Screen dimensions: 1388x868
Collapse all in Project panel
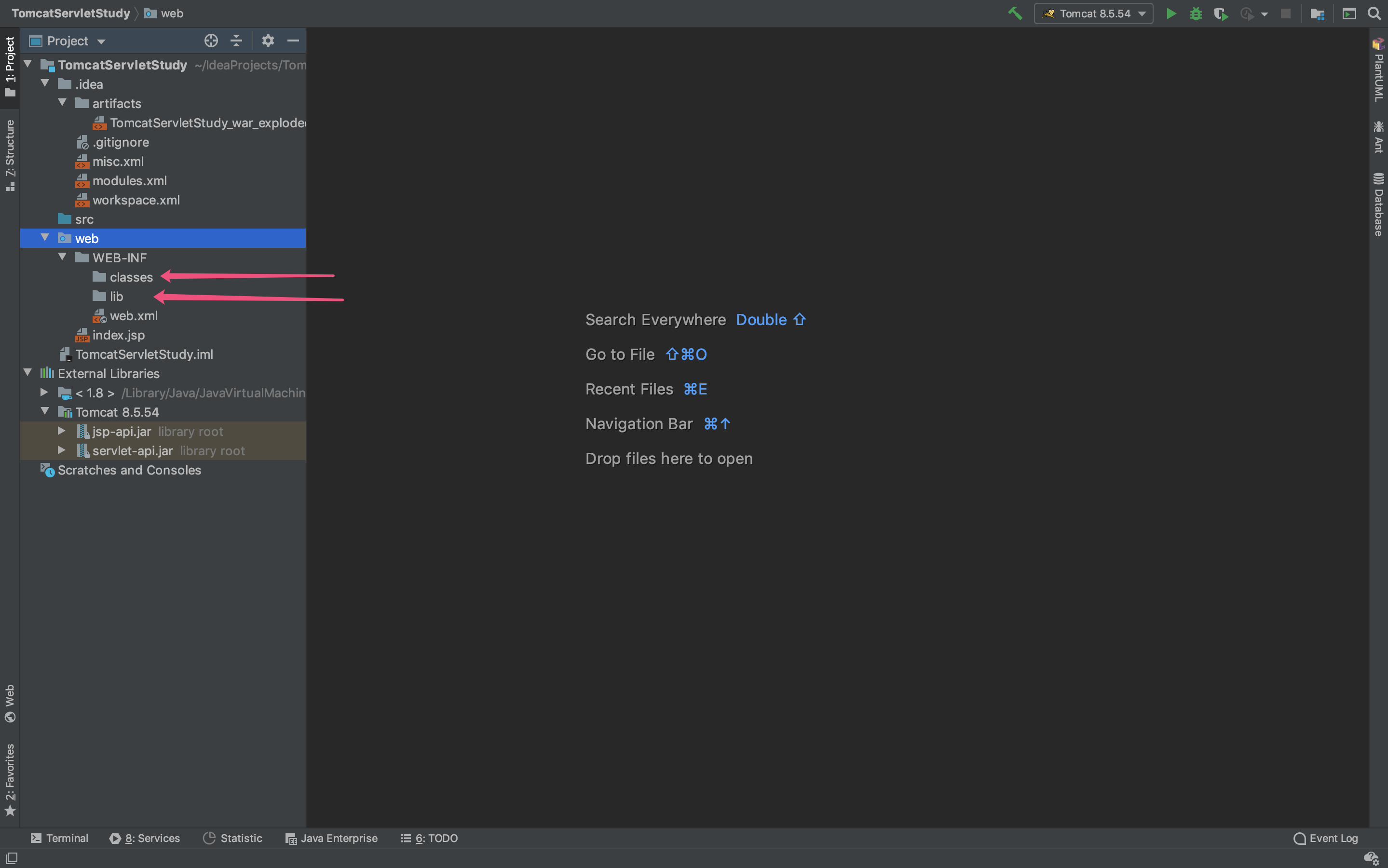coord(236,41)
